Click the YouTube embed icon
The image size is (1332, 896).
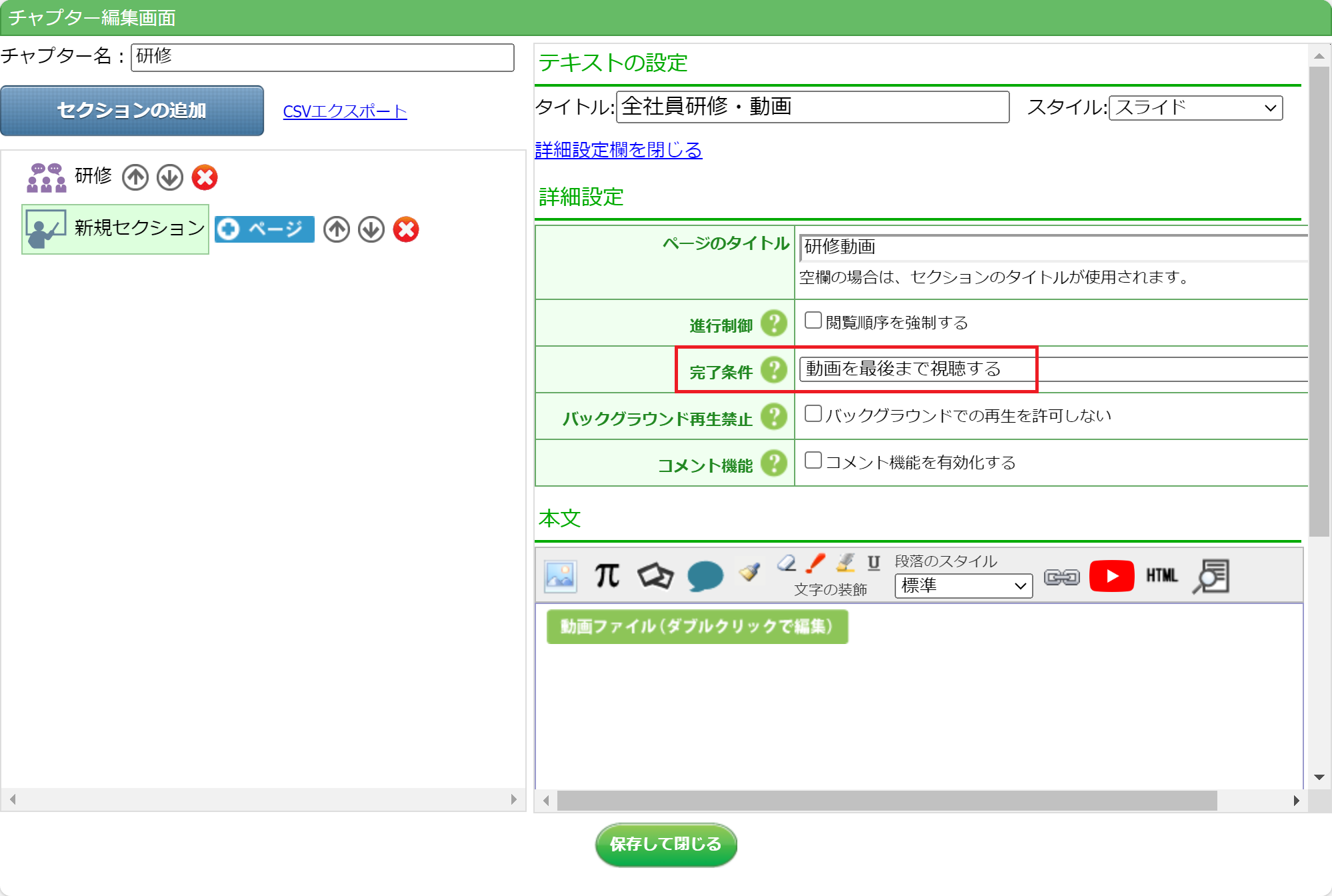1111,576
